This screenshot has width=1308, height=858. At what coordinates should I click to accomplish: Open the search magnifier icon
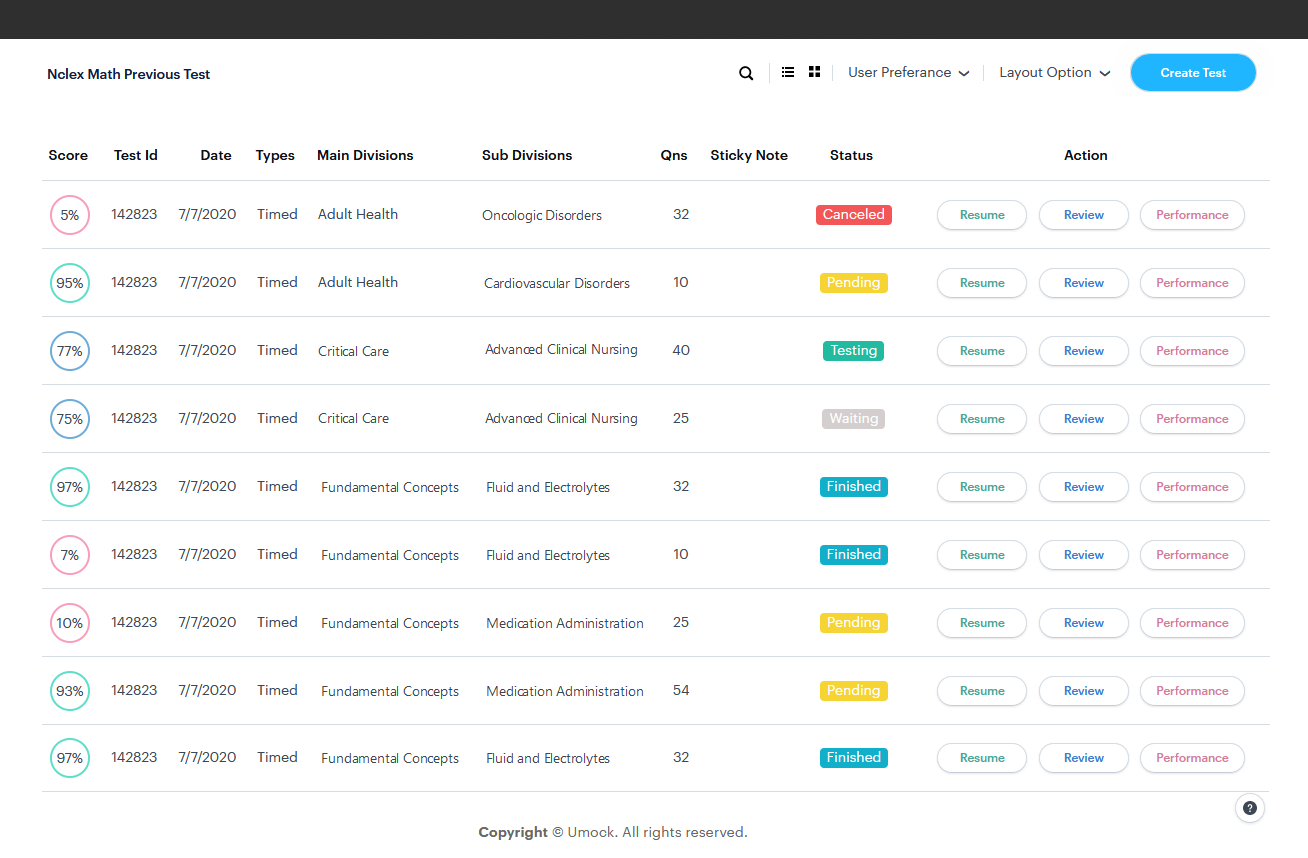[x=746, y=73]
